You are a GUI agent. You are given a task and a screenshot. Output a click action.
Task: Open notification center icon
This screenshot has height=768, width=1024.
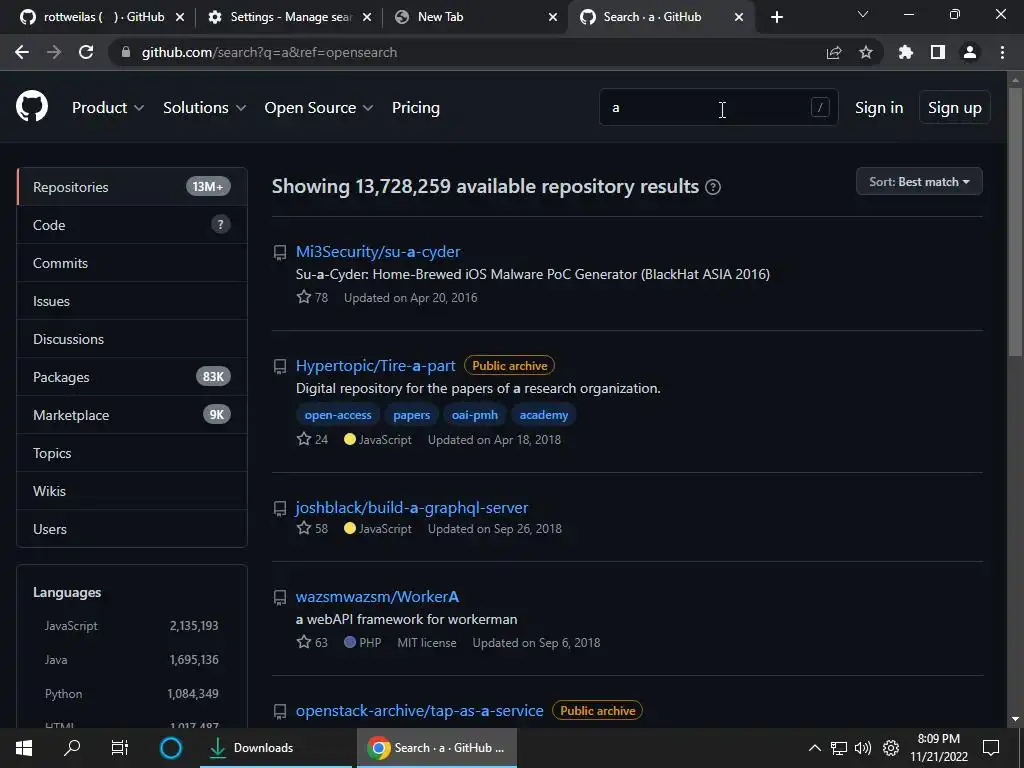(991, 748)
